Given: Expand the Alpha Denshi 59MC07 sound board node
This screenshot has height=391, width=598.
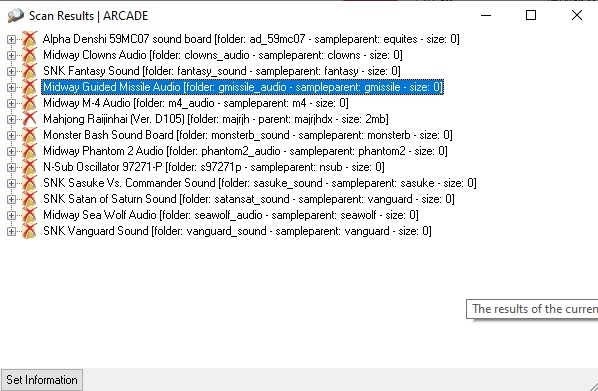Looking at the screenshot, I should click(11, 39).
